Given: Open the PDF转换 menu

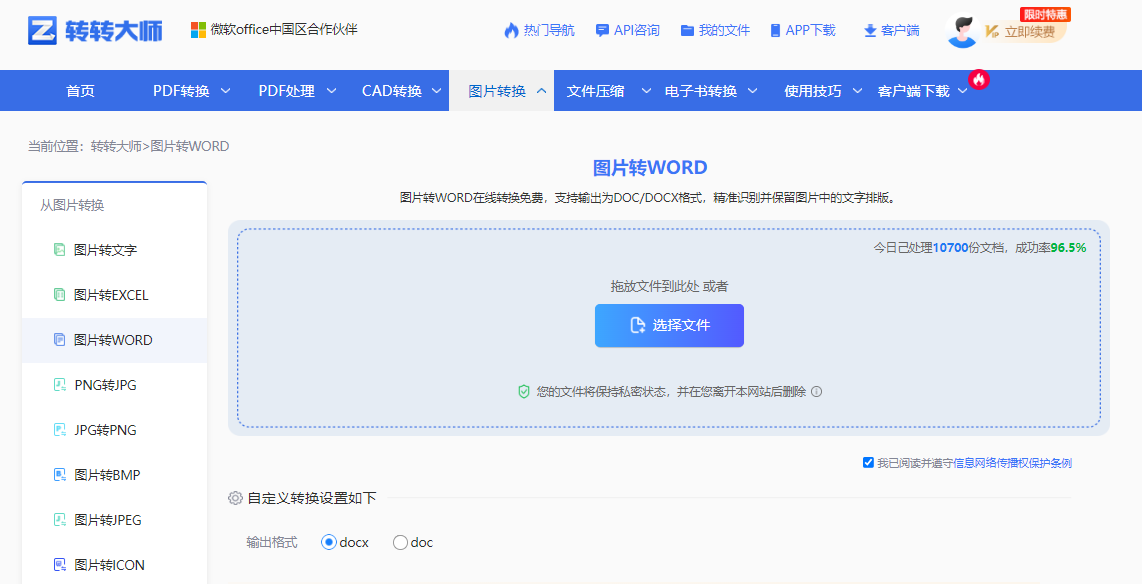Looking at the screenshot, I should tap(181, 91).
